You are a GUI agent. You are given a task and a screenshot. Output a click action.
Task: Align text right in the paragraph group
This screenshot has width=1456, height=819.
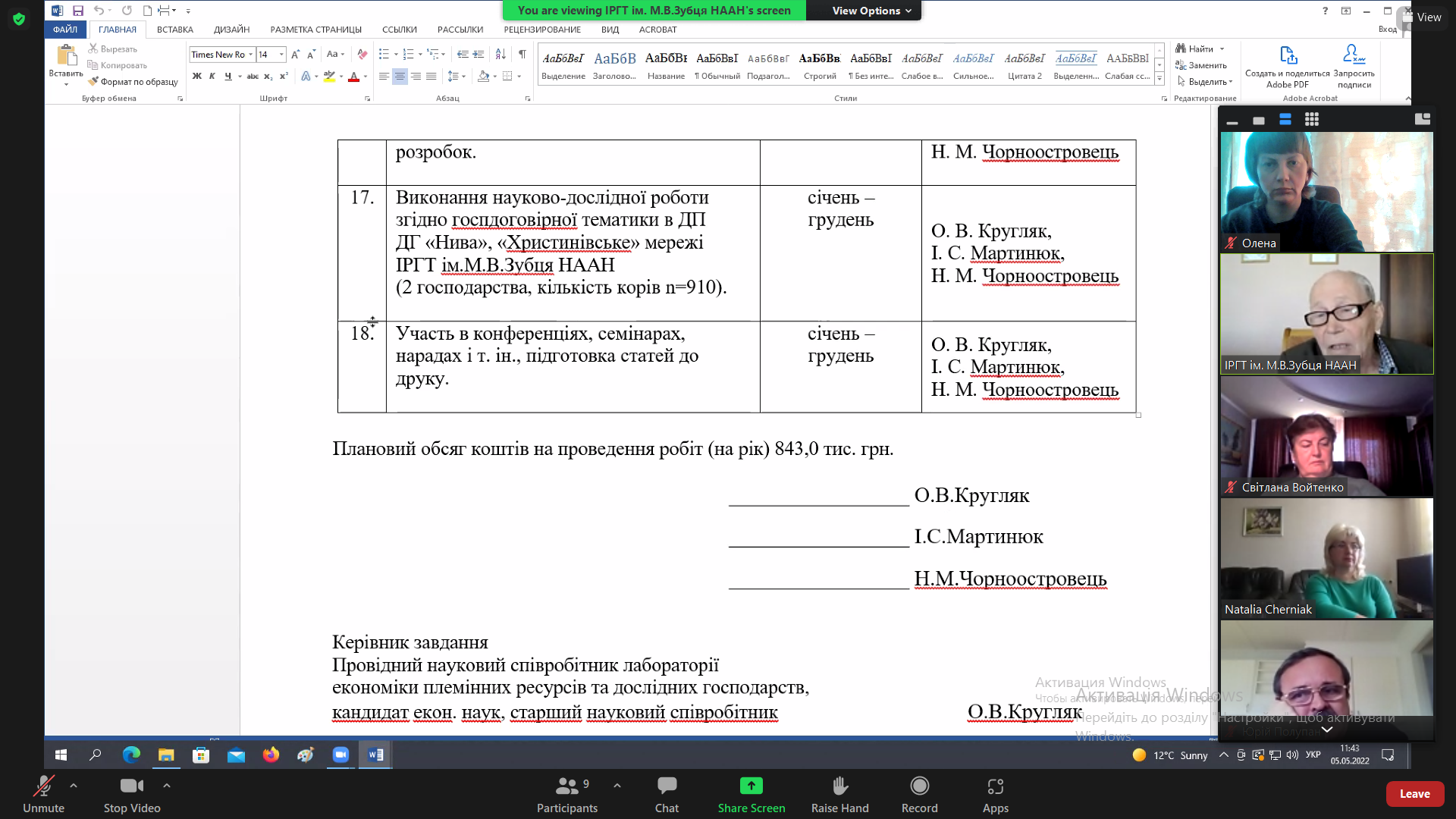coord(416,77)
